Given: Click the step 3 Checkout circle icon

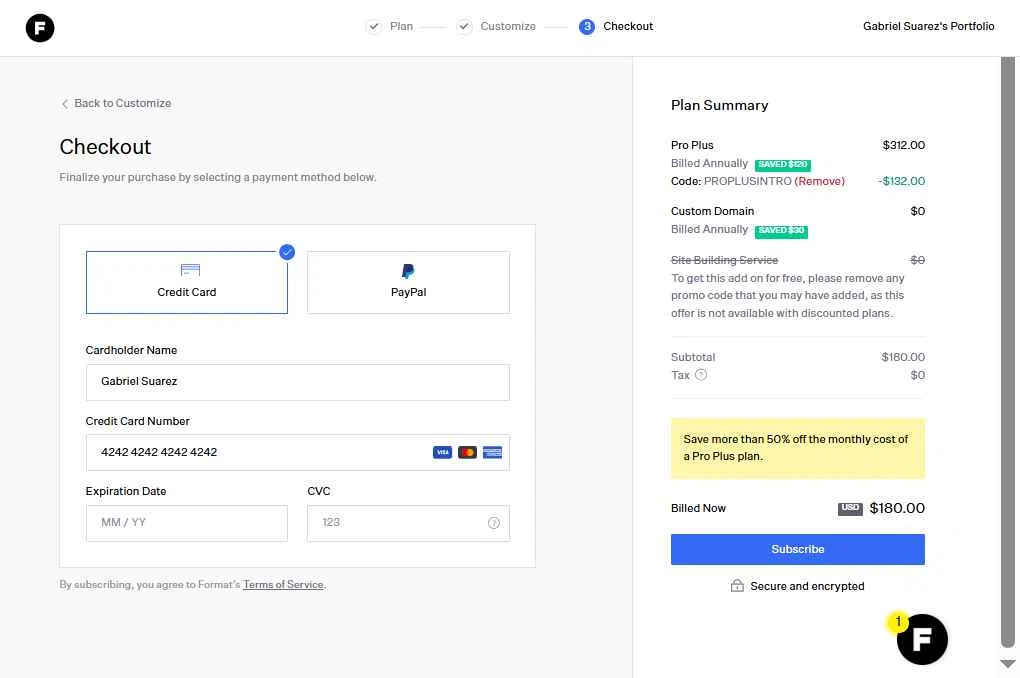Looking at the screenshot, I should coord(587,27).
